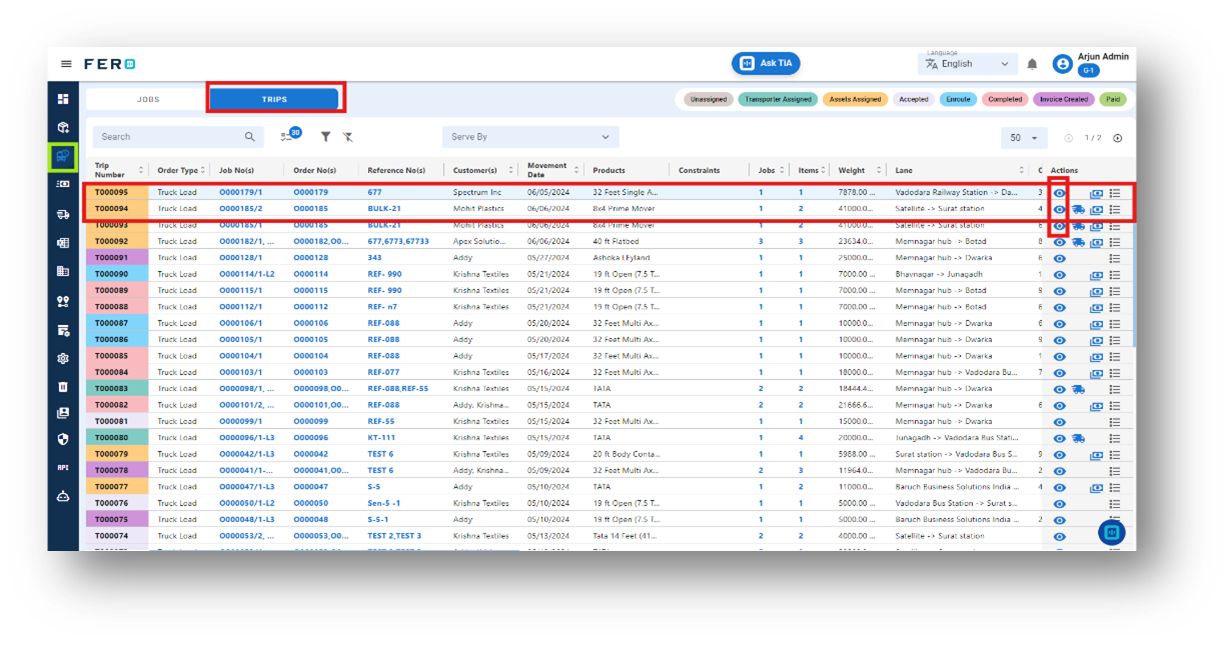Select the Paid status chip

[x=1112, y=99]
